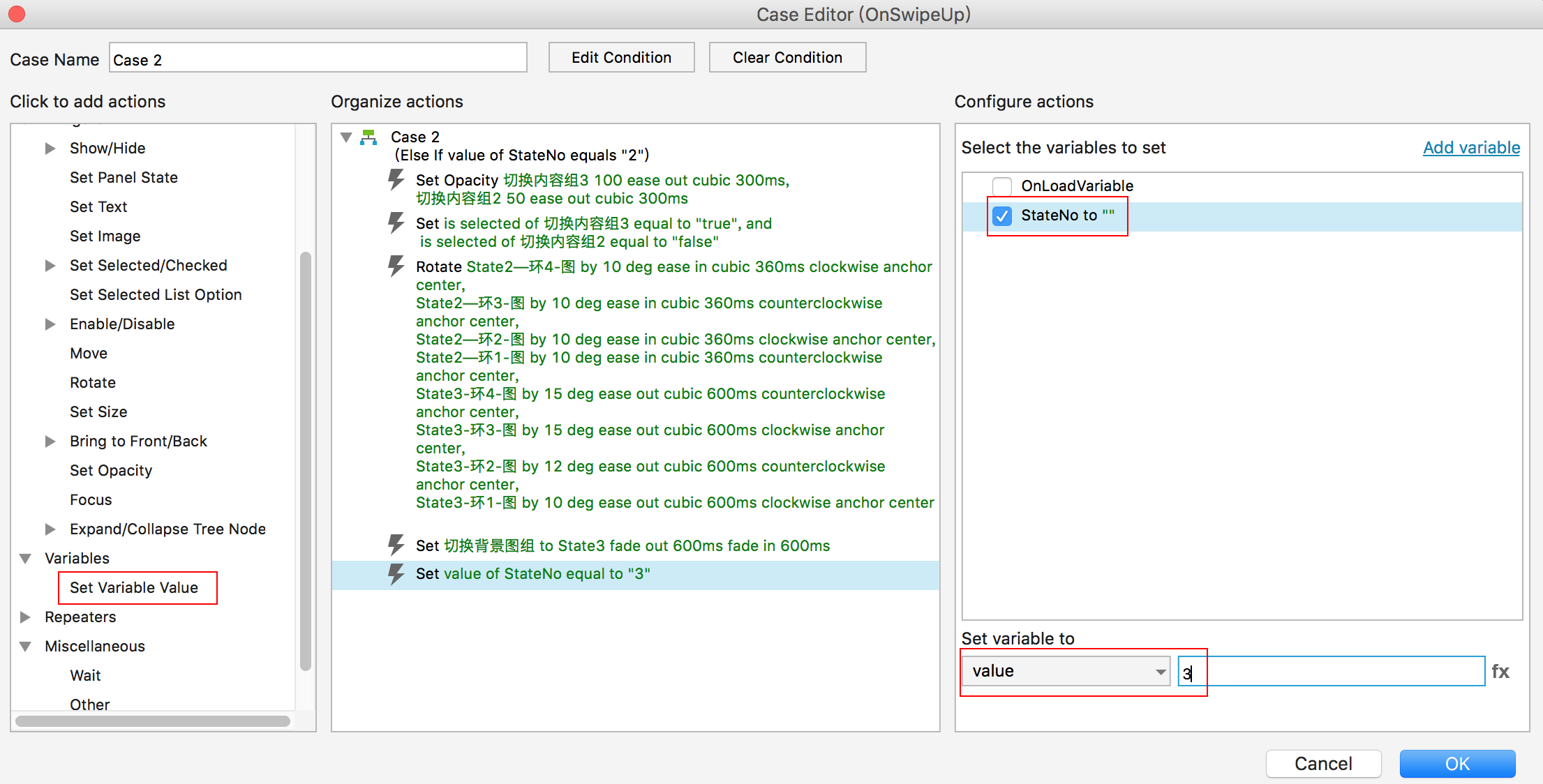
Task: Select the Set Variable Value action
Action: coord(134,588)
